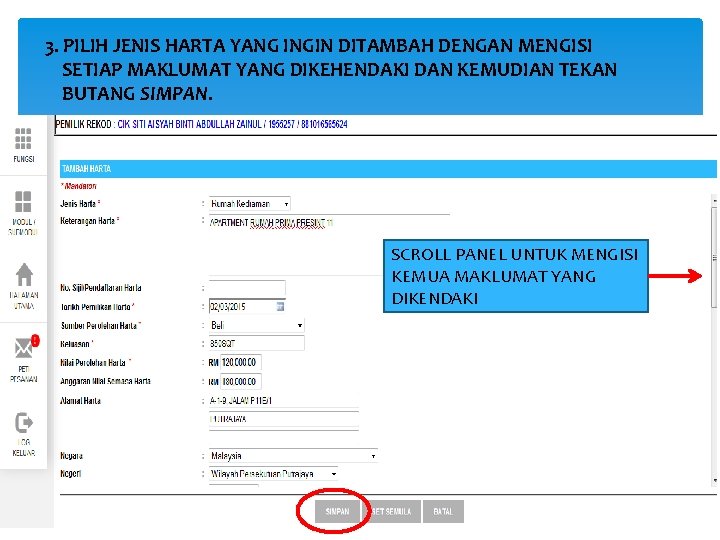The image size is (720, 540).
Task: Click the Log Keluar exit icon
Action: [x=23, y=422]
